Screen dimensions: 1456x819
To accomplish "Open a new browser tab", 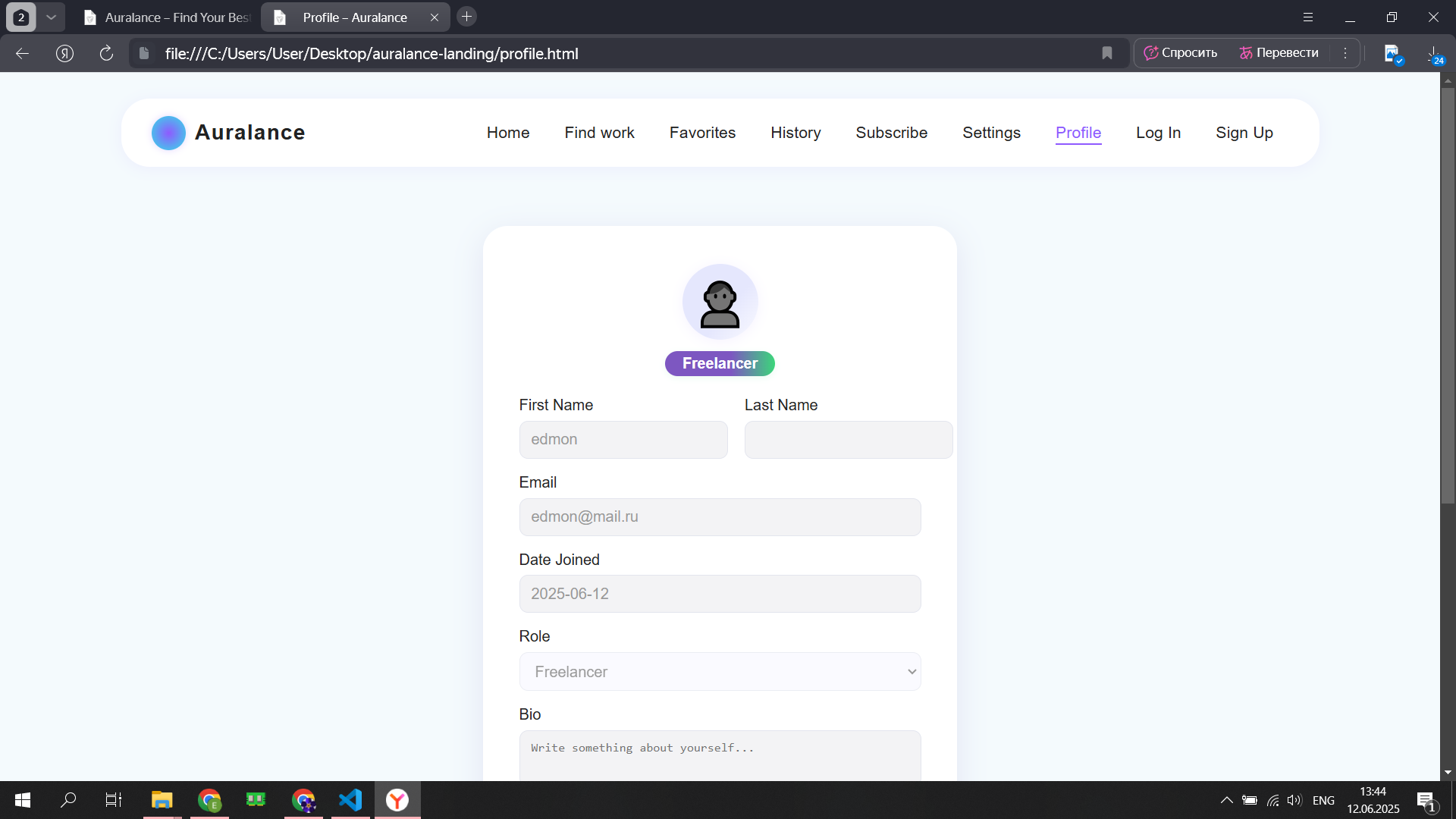I will click(466, 17).
